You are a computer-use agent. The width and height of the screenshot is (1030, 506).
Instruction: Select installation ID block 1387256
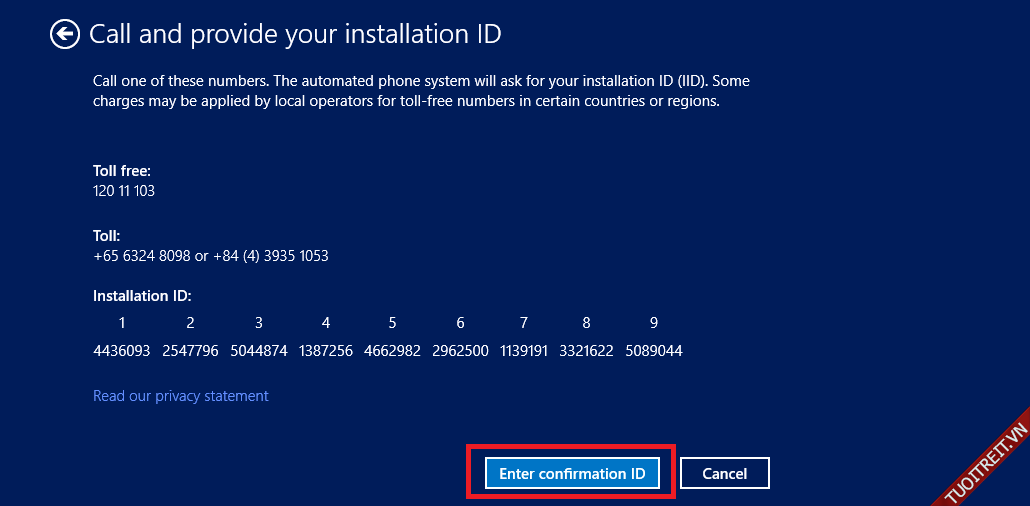326,351
